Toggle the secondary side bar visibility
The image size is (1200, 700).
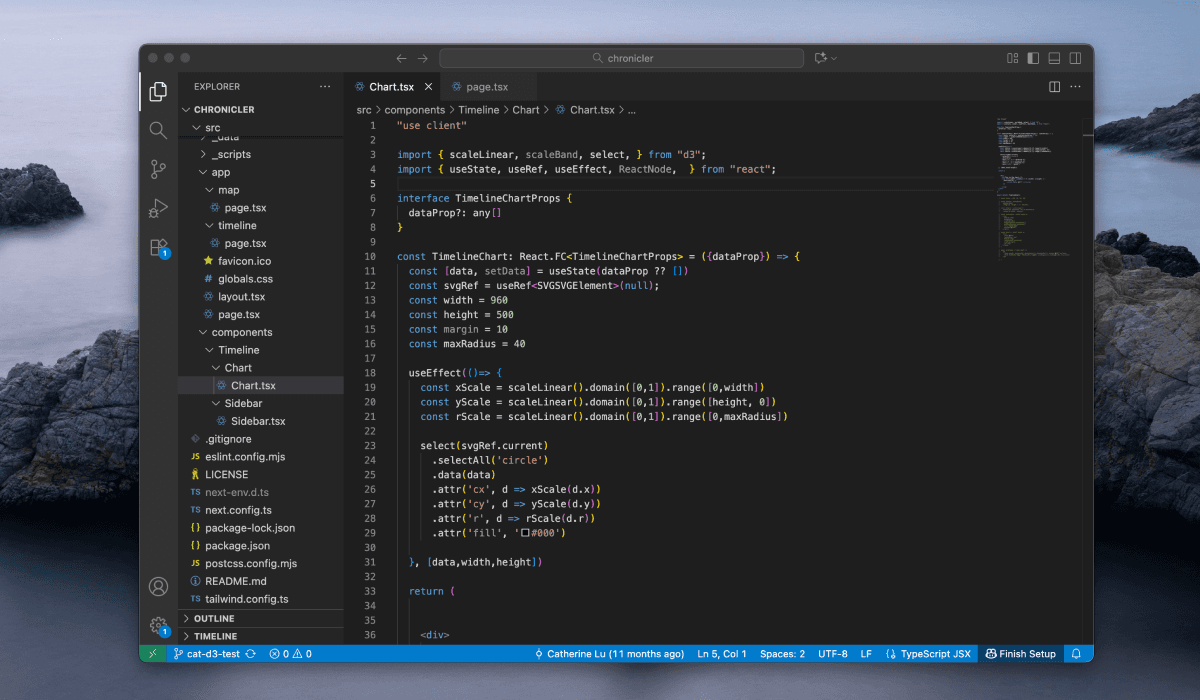1075,58
